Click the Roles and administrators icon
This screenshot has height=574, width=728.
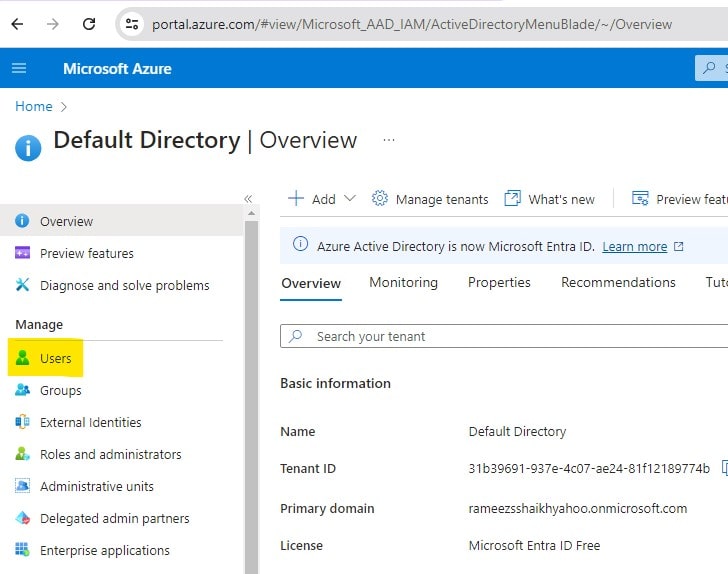[22, 454]
